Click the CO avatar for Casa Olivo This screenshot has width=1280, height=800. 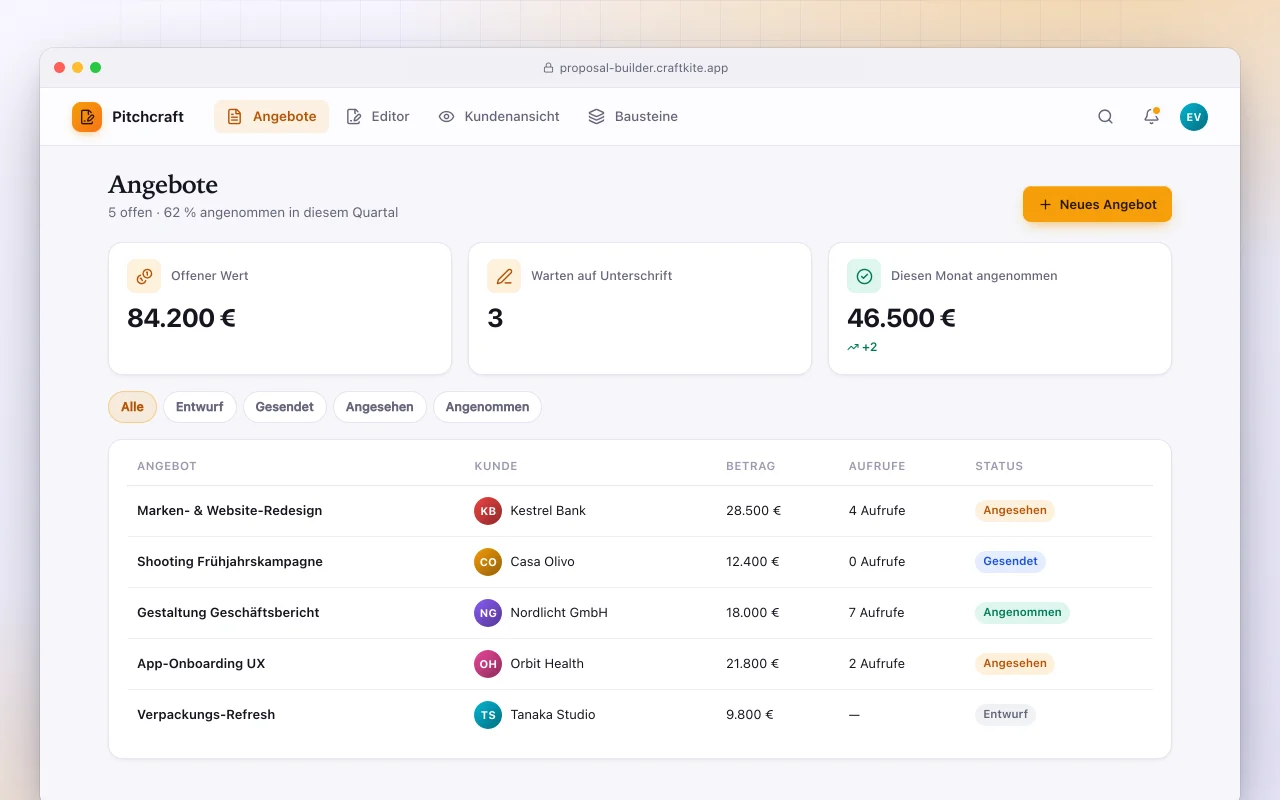coord(488,562)
